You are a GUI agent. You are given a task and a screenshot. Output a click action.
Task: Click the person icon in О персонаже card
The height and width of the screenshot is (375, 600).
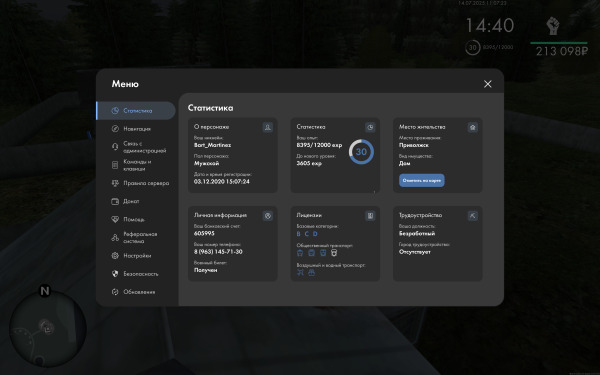pos(267,127)
